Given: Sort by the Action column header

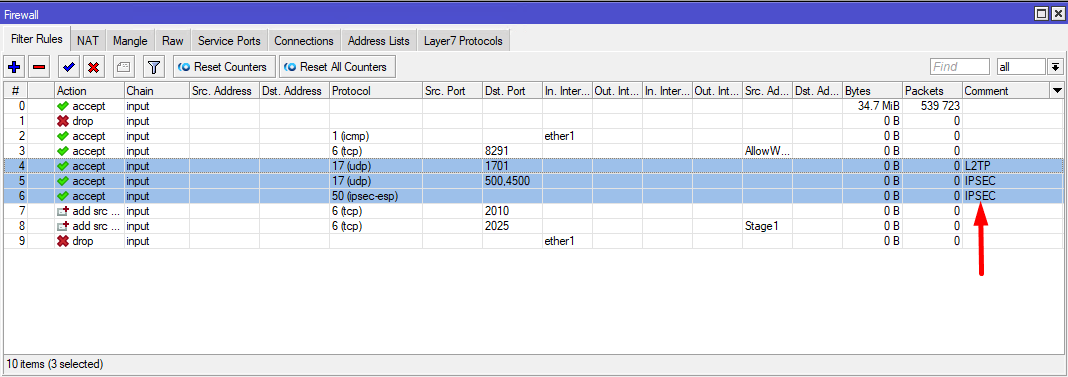Looking at the screenshot, I should pyautogui.click(x=89, y=91).
